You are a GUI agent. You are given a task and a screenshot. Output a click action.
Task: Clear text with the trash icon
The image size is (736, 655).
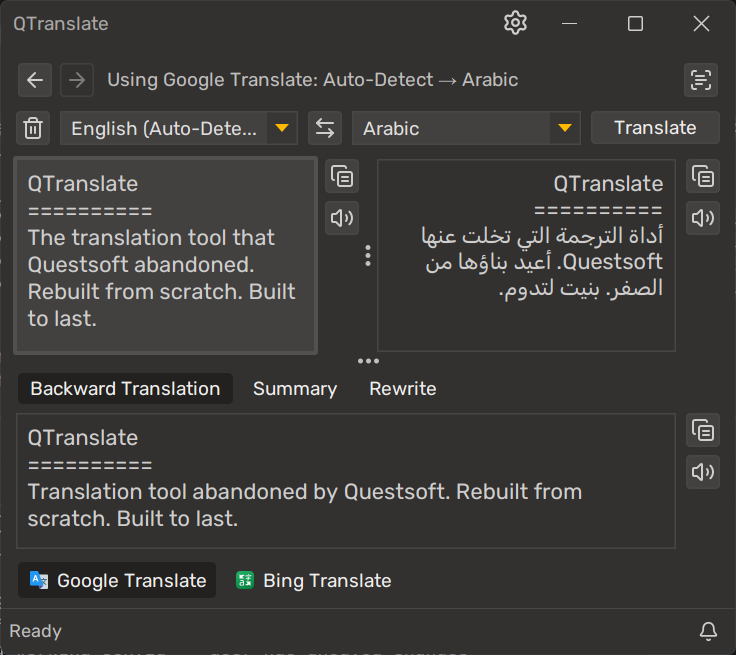click(x=33, y=128)
